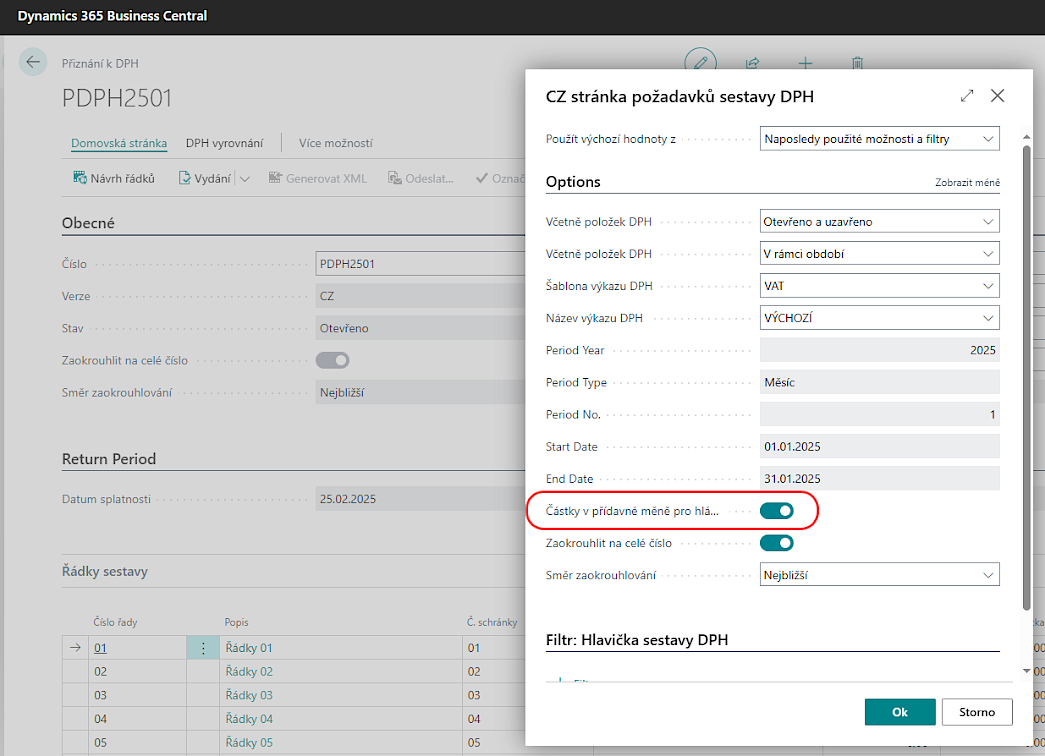
Task: Click the back arrow icon
Action: 34,62
